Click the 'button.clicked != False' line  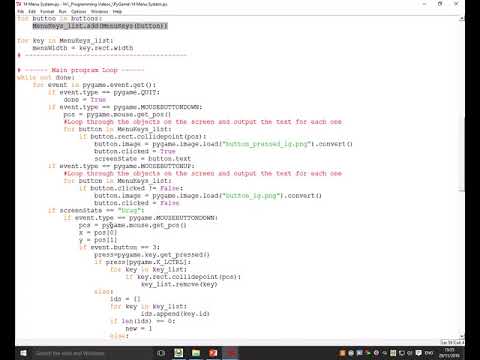coord(131,188)
